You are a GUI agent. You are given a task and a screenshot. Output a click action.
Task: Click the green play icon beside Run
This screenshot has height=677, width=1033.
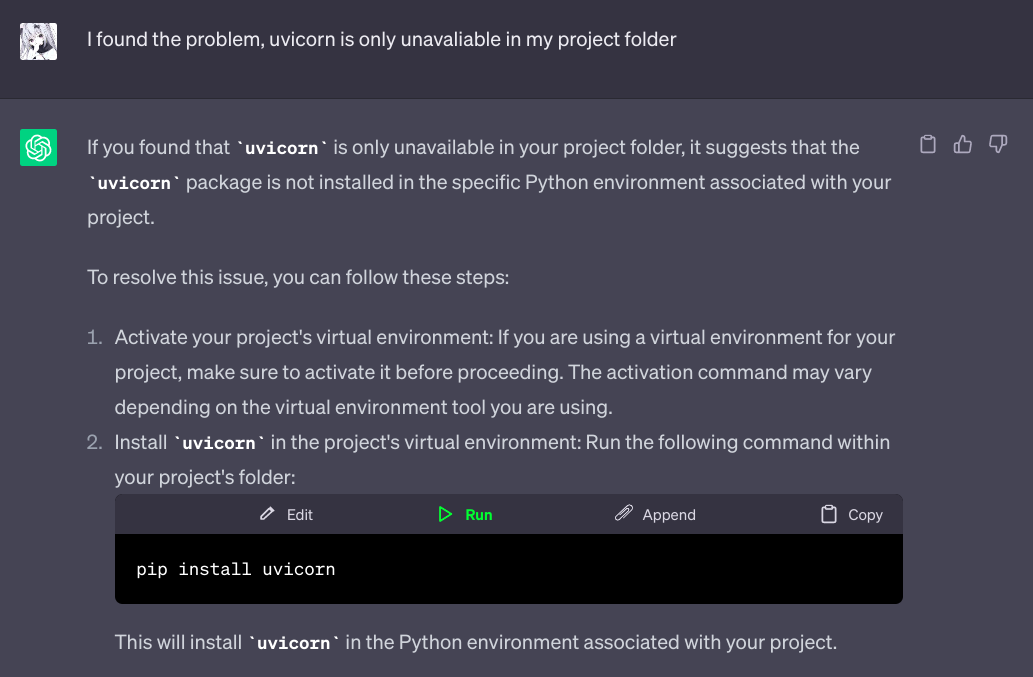445,514
